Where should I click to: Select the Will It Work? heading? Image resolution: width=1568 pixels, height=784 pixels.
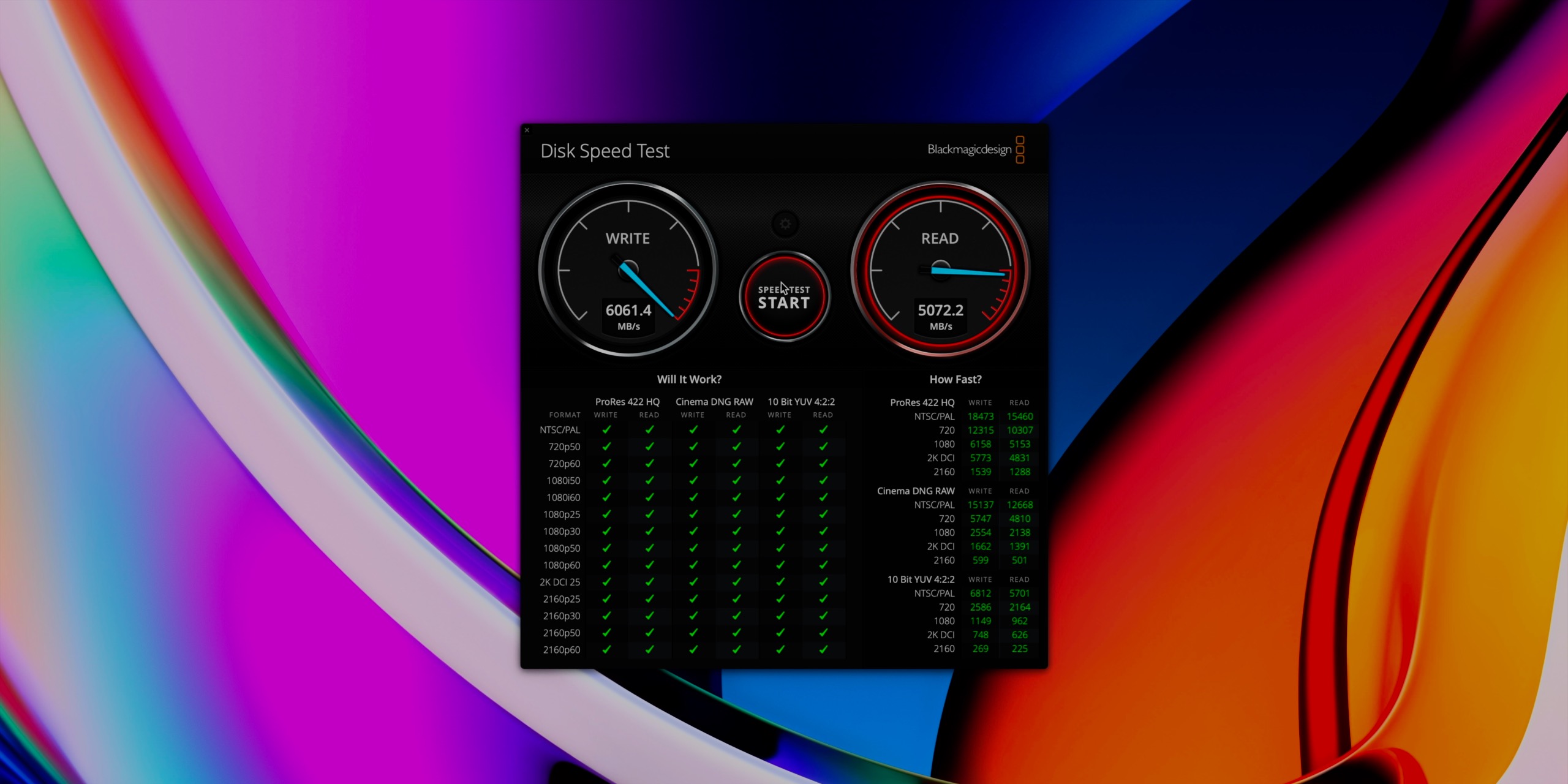[x=689, y=379]
